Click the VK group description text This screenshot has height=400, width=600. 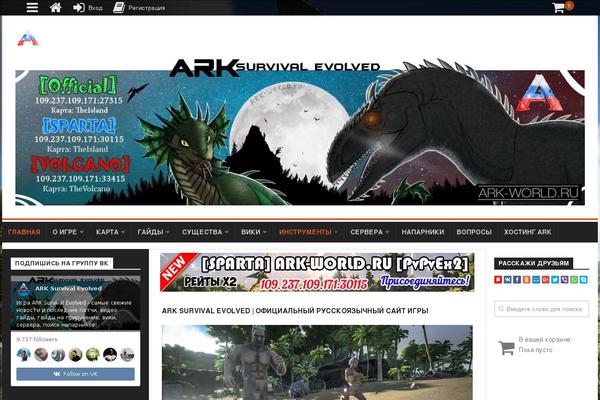pyautogui.click(x=74, y=313)
